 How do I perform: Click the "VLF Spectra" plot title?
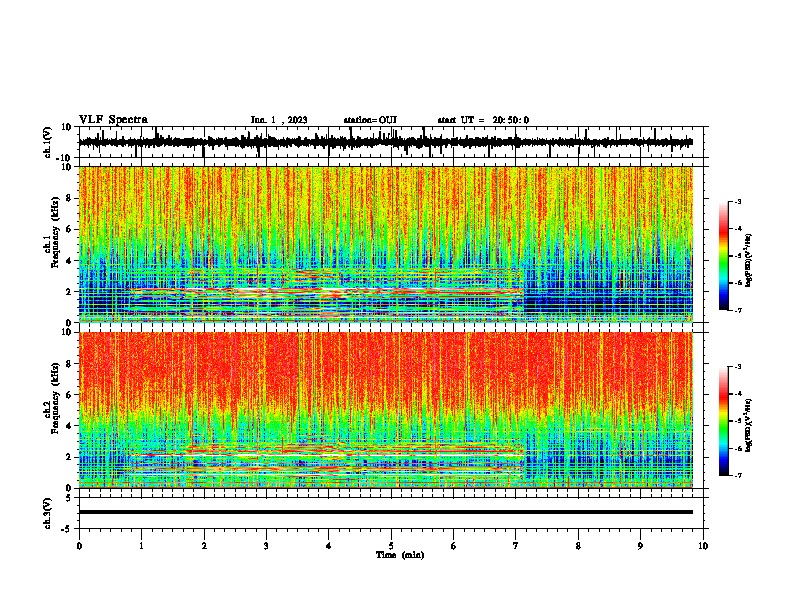click(x=114, y=120)
